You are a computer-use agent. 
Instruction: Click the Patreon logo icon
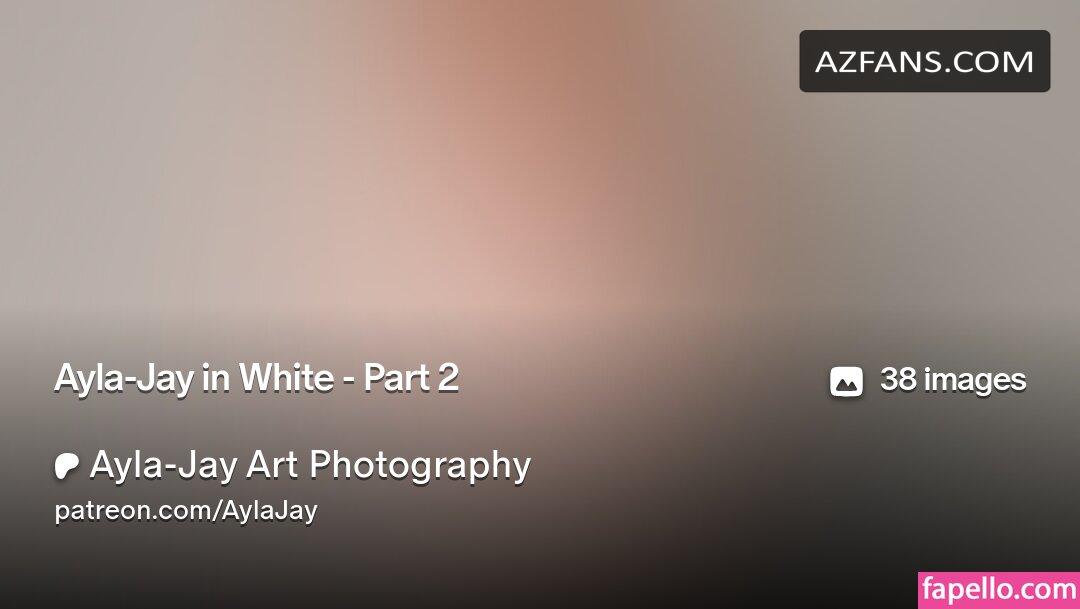tap(67, 466)
